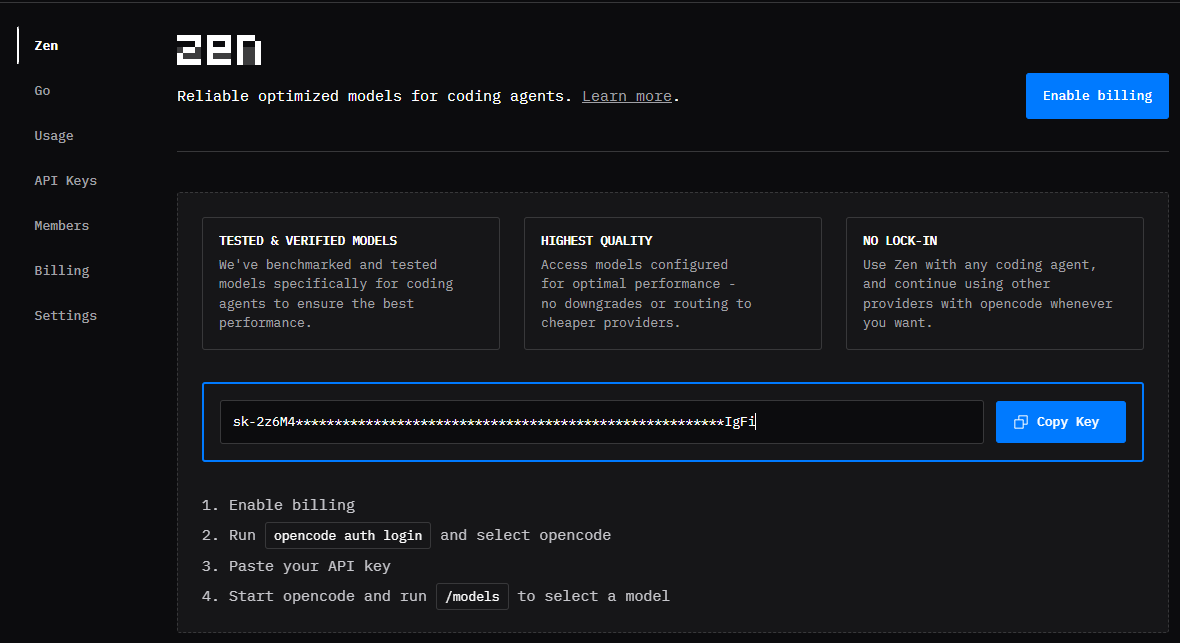Image resolution: width=1180 pixels, height=643 pixels.
Task: Go to the Usage page
Action: (53, 136)
